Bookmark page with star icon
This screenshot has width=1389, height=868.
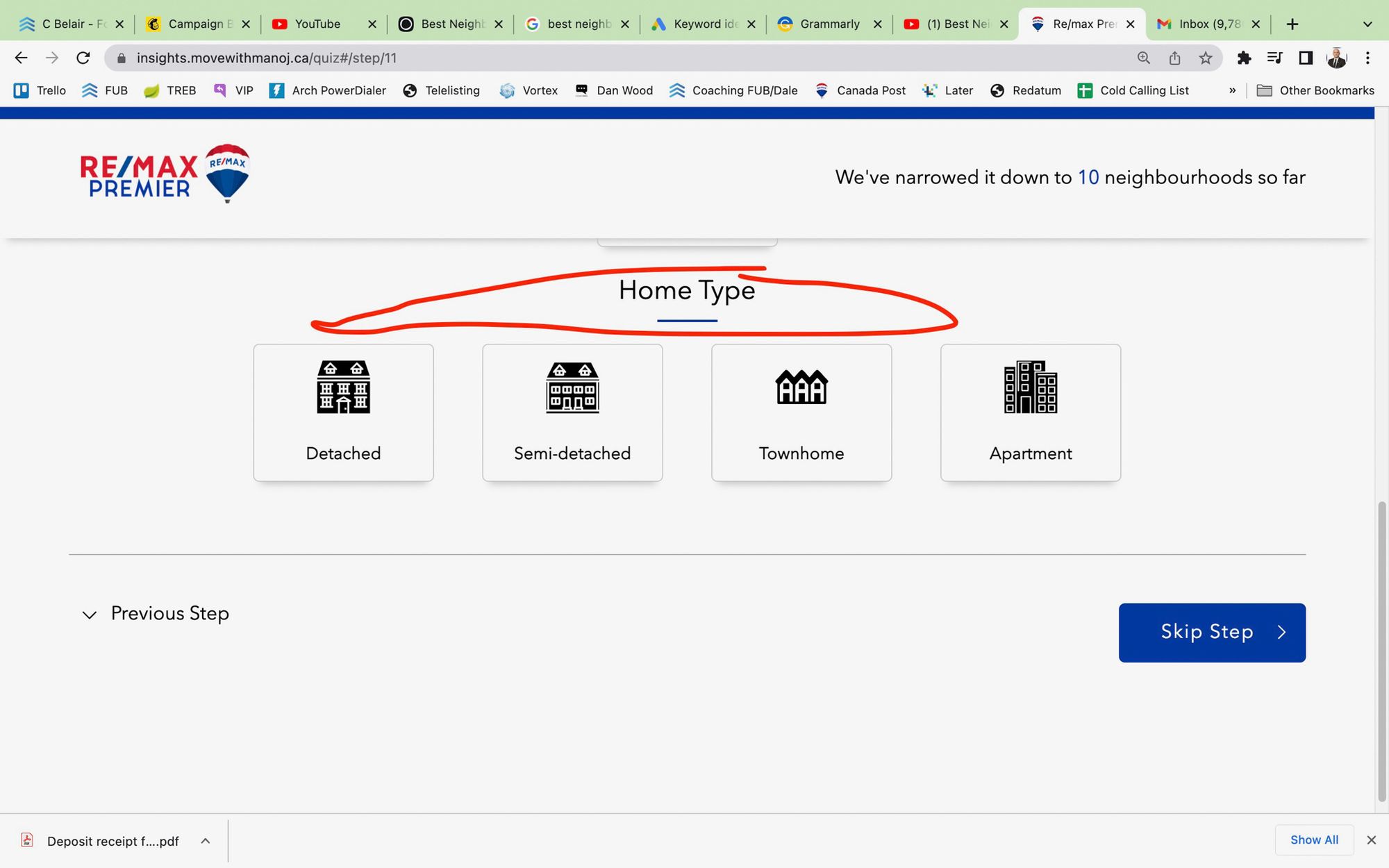click(x=1206, y=58)
